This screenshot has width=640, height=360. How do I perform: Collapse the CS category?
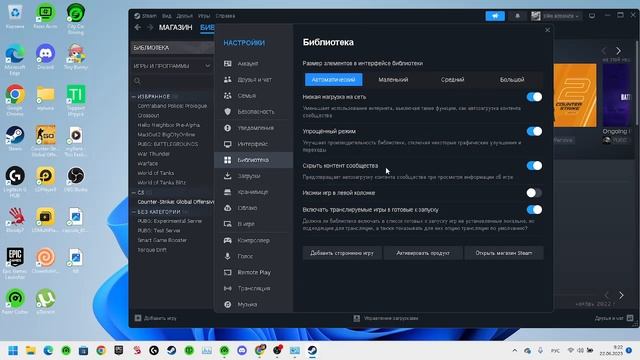[x=134, y=192]
